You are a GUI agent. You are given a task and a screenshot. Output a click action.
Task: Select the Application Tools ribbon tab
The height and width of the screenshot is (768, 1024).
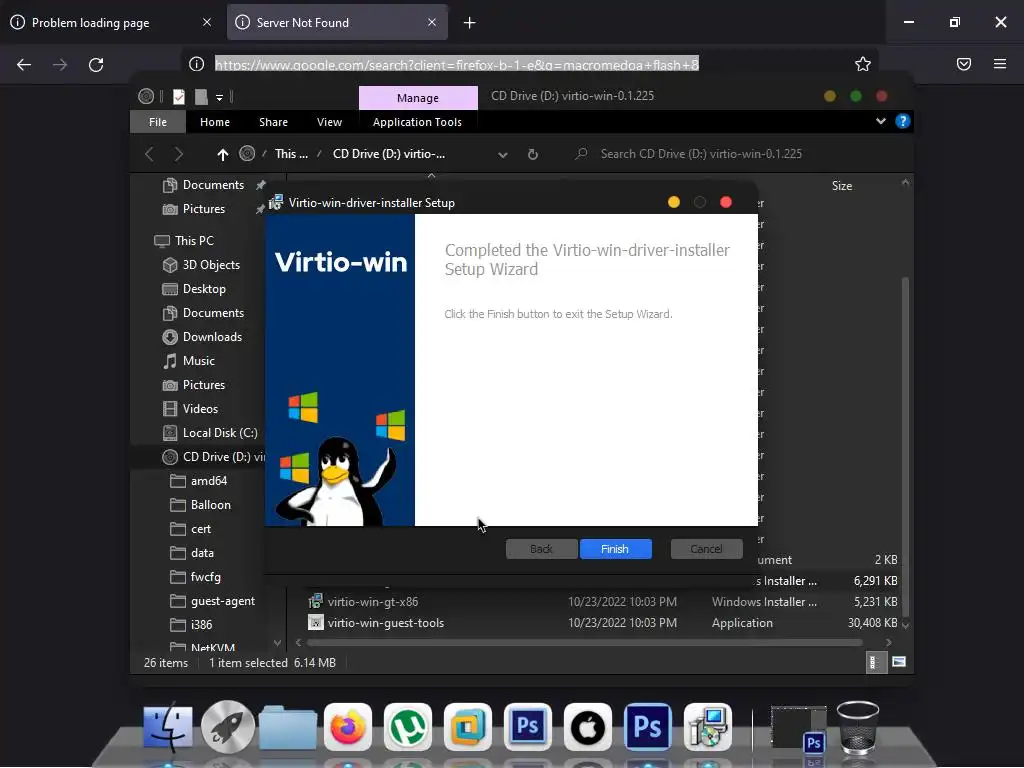pos(417,122)
